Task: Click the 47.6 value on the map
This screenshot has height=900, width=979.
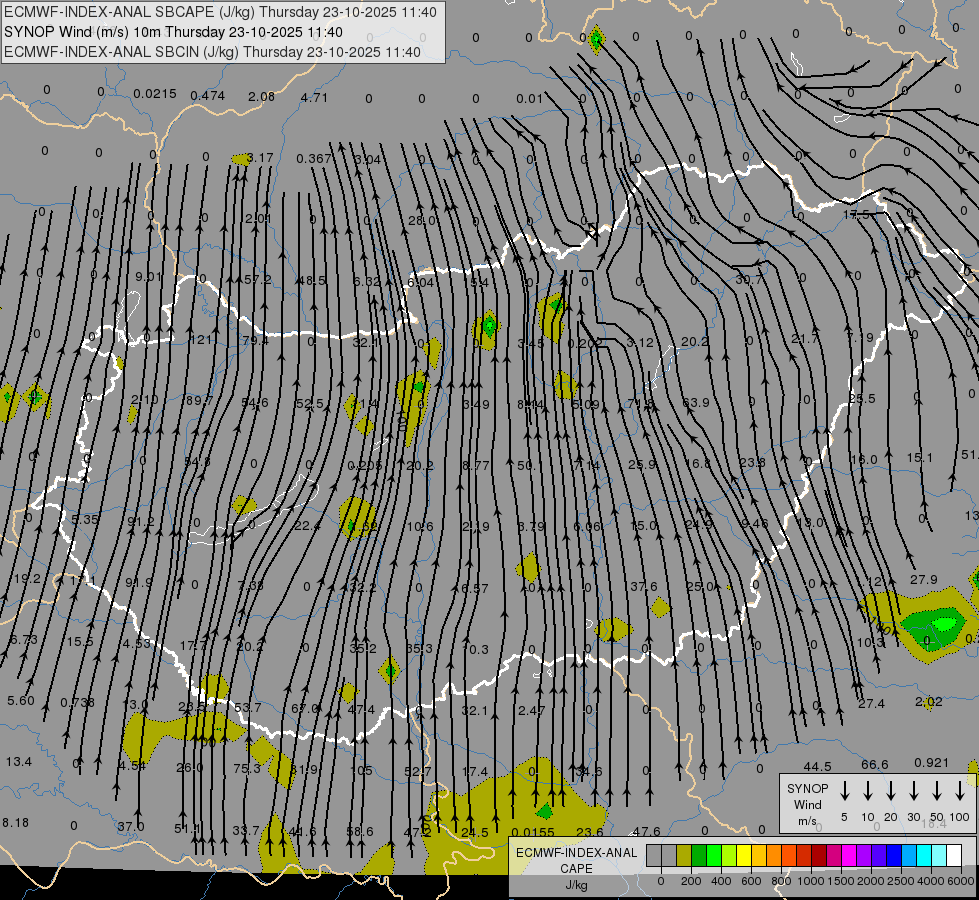Action: [646, 831]
